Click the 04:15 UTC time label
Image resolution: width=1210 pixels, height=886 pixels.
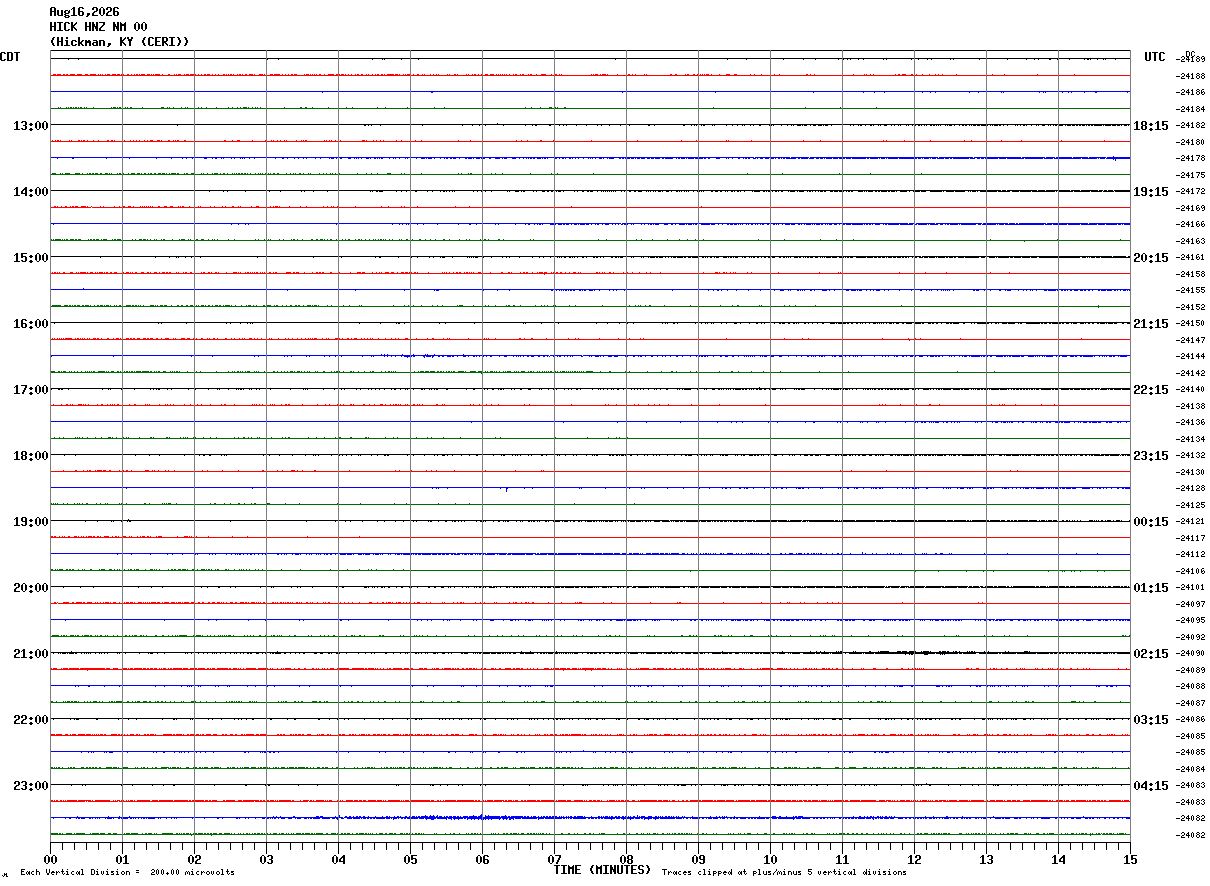(1150, 785)
